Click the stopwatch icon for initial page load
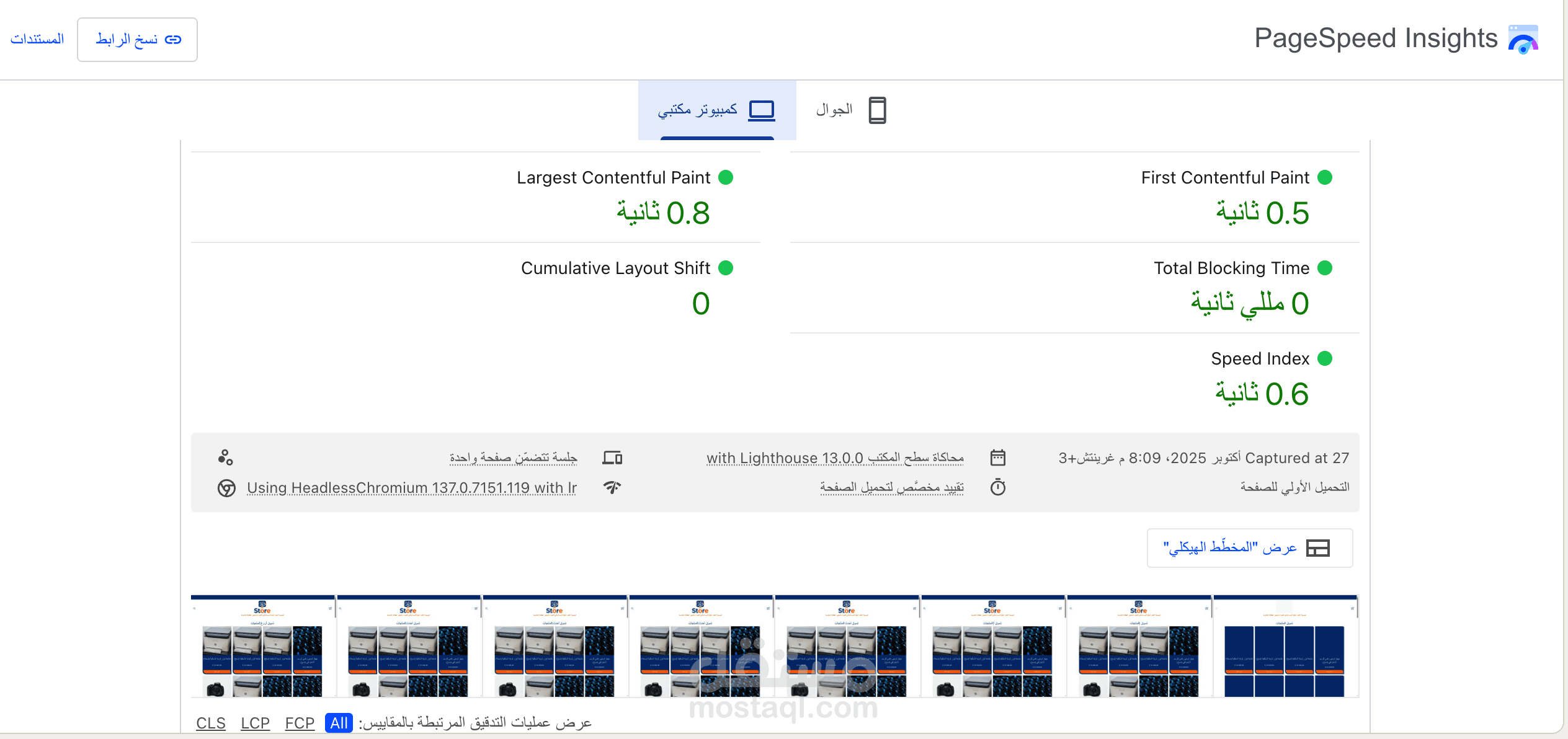 tap(997, 487)
